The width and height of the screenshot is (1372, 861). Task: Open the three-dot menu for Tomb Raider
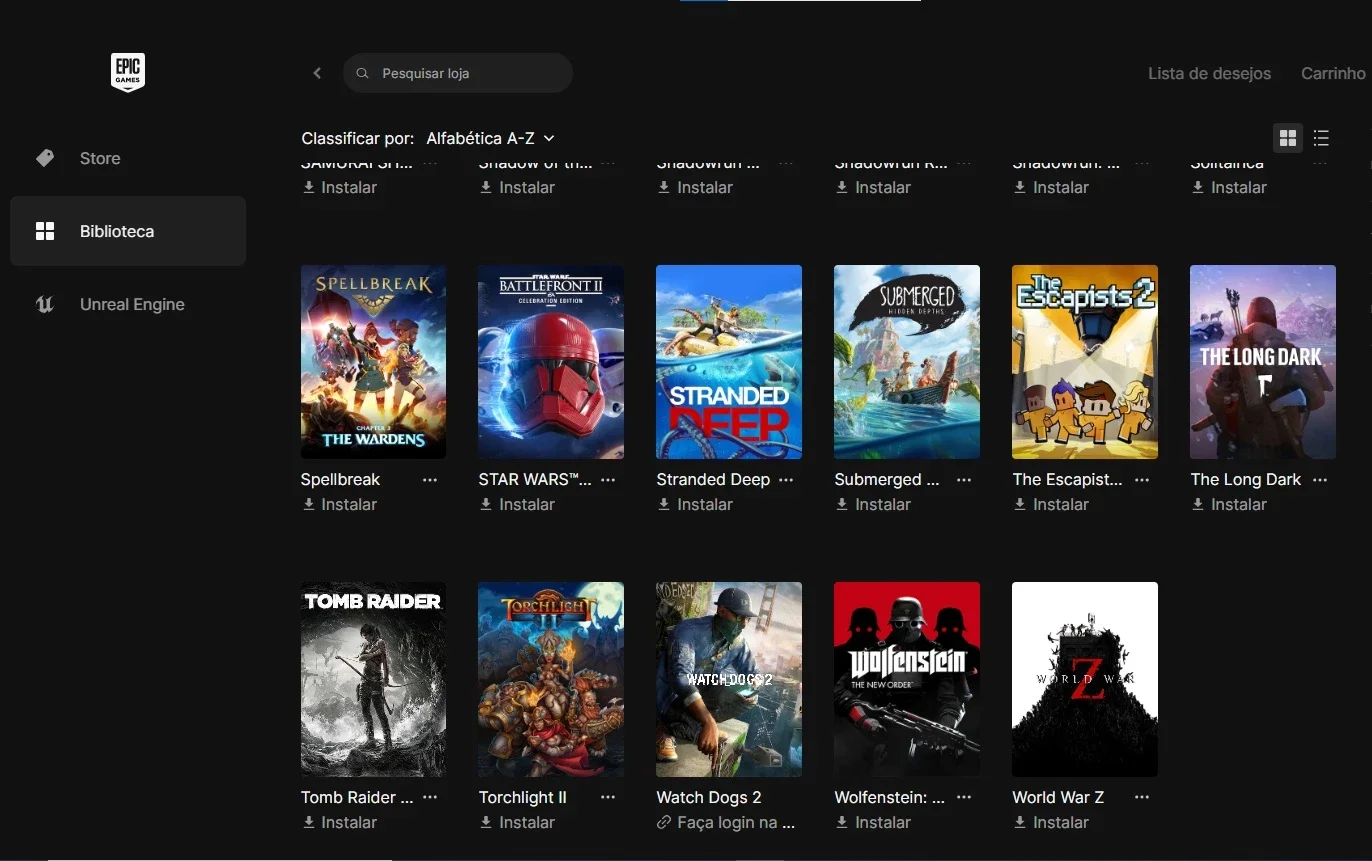430,797
